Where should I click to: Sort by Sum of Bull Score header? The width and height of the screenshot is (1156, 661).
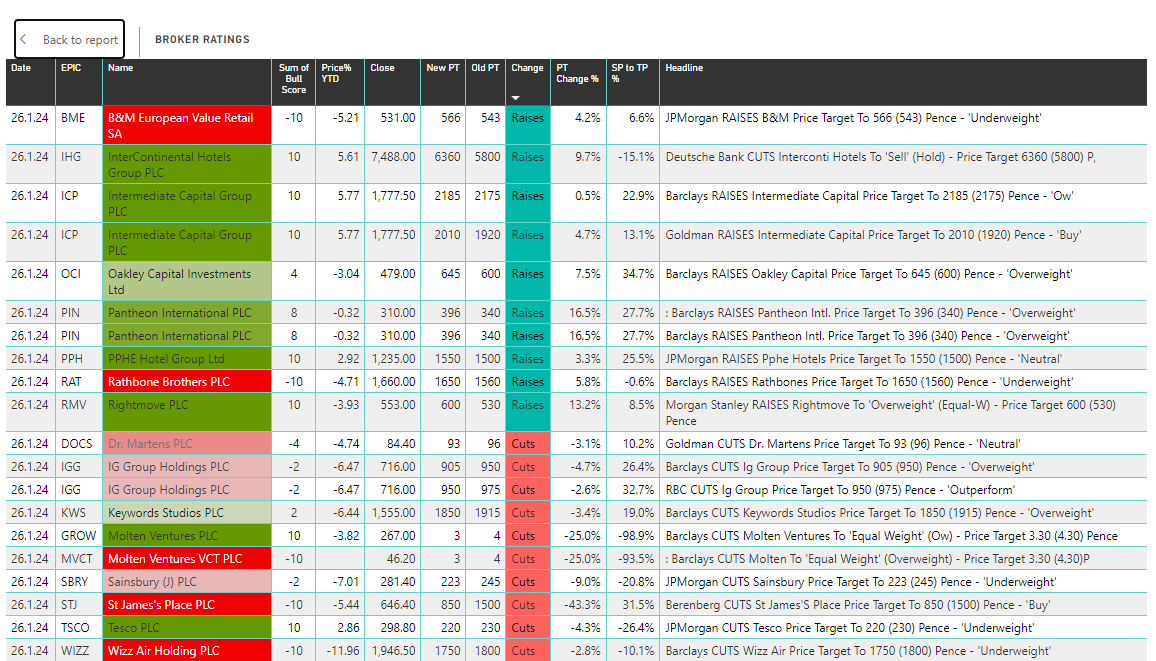(293, 81)
